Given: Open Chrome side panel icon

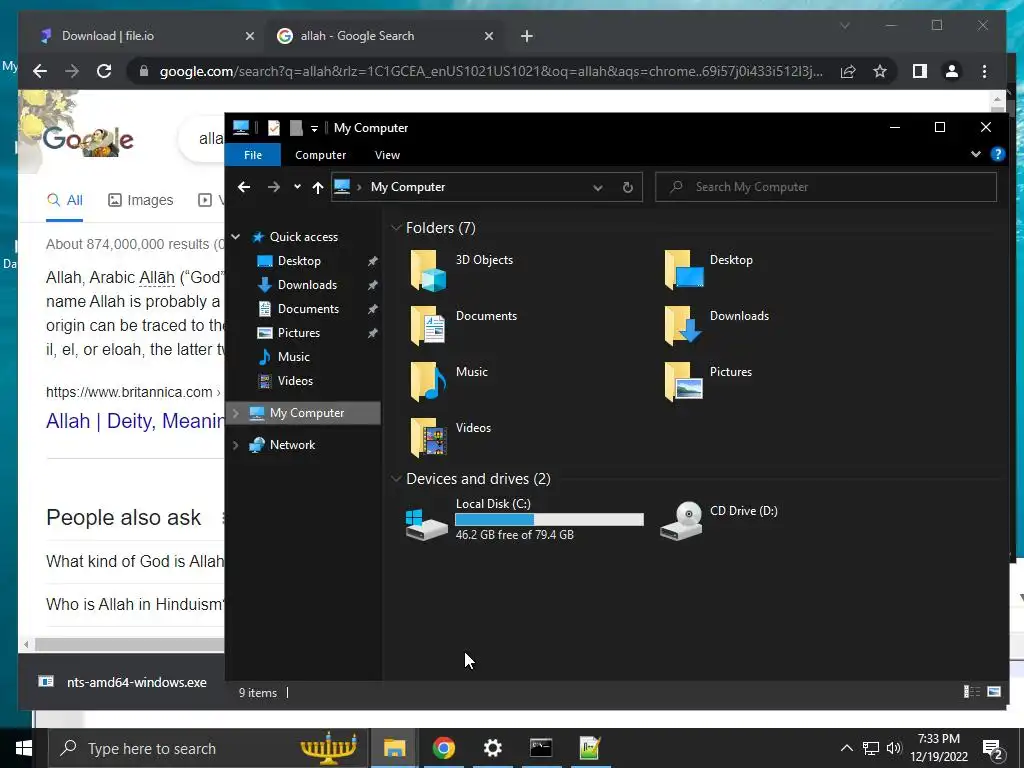Looking at the screenshot, I should pyautogui.click(x=920, y=71).
